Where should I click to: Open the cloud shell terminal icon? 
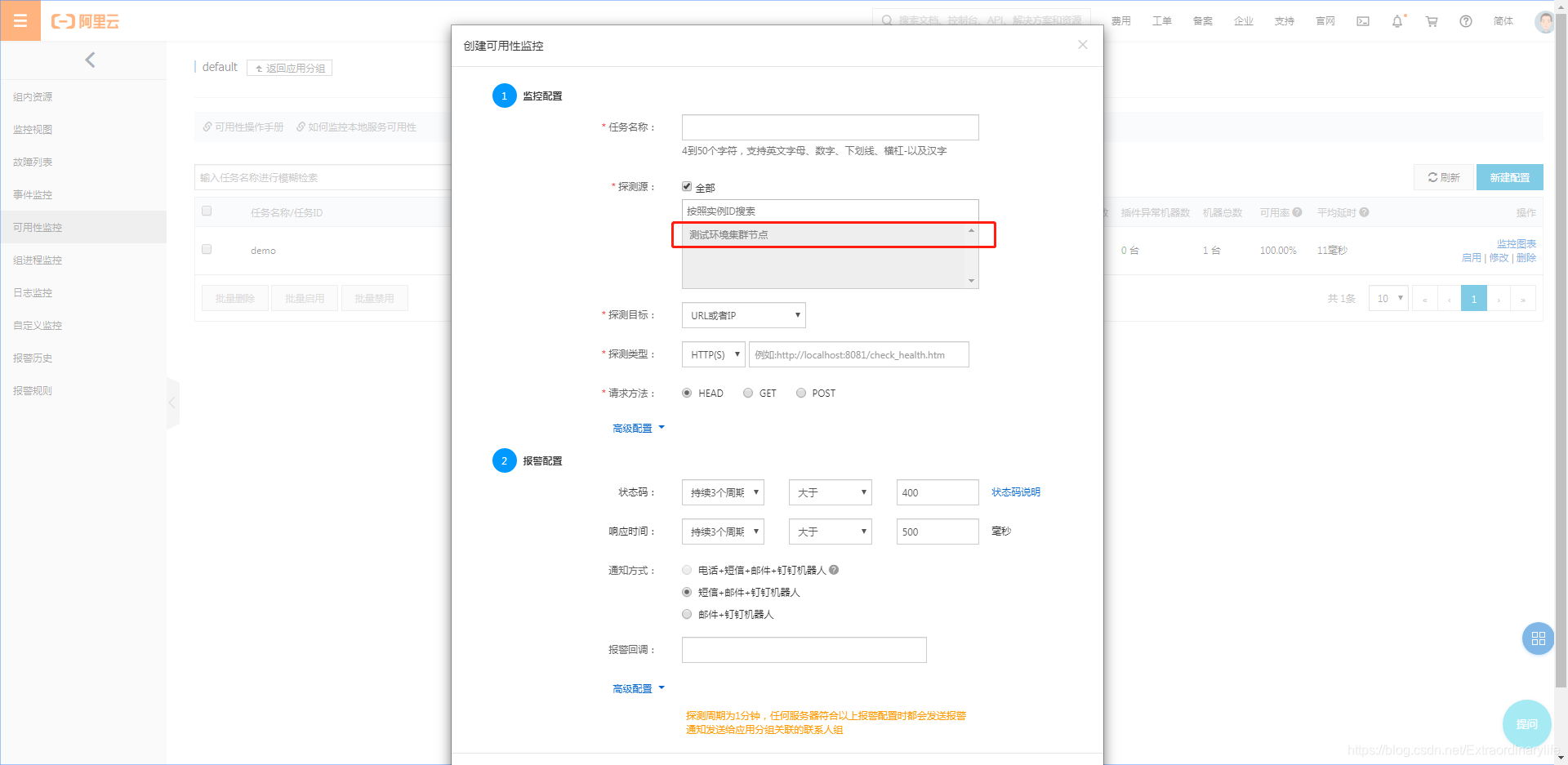(x=1363, y=21)
